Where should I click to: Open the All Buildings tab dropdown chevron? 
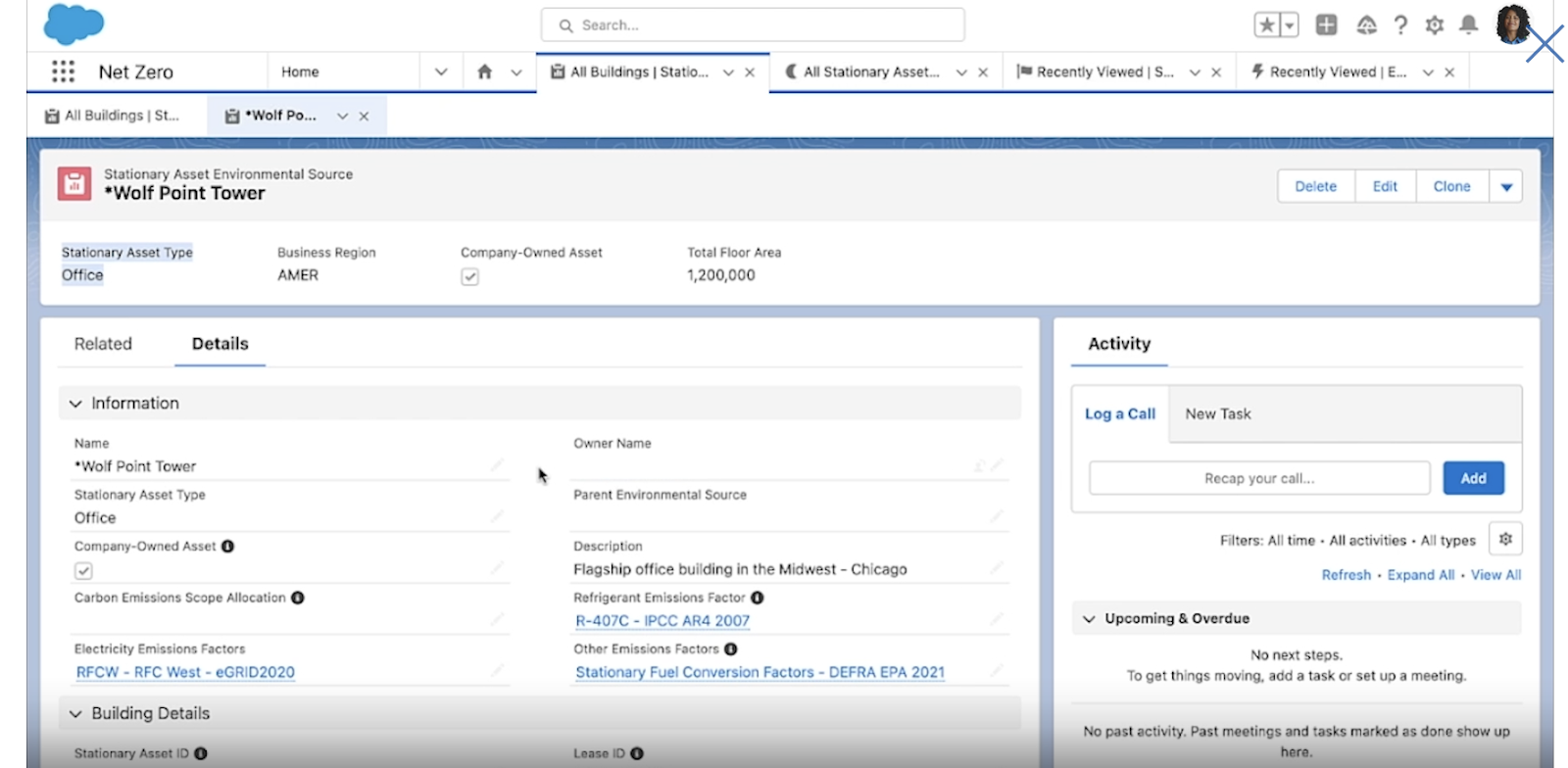[x=728, y=72]
